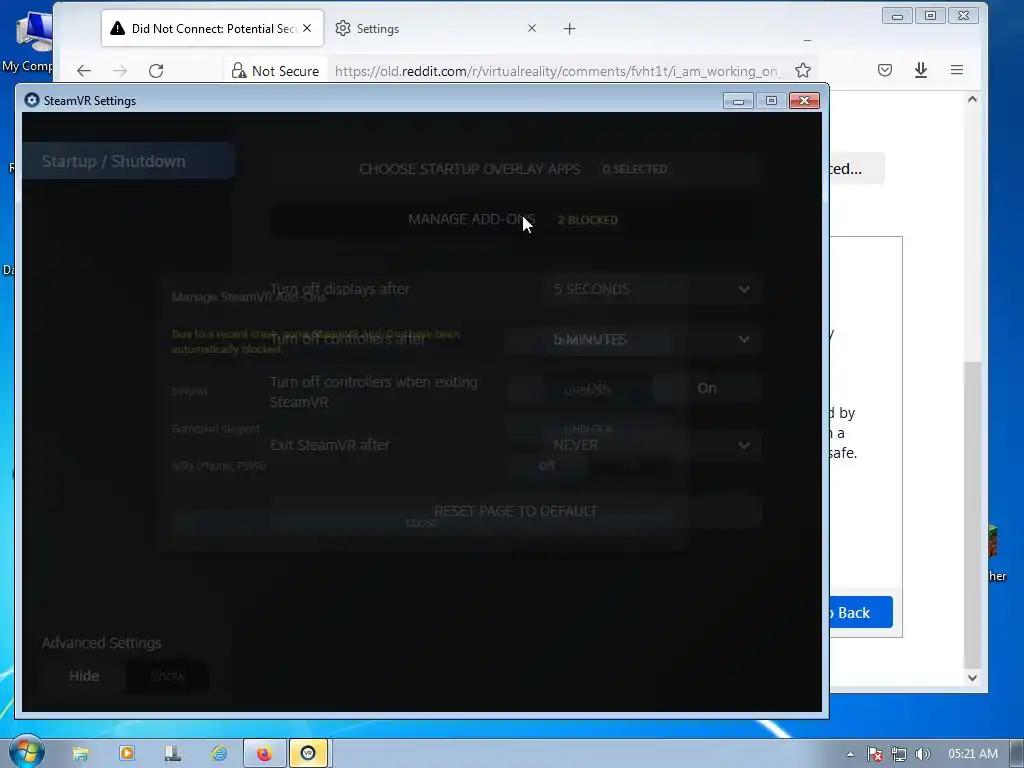Maximize the SteamVR Settings window
1024x768 pixels.
click(771, 101)
